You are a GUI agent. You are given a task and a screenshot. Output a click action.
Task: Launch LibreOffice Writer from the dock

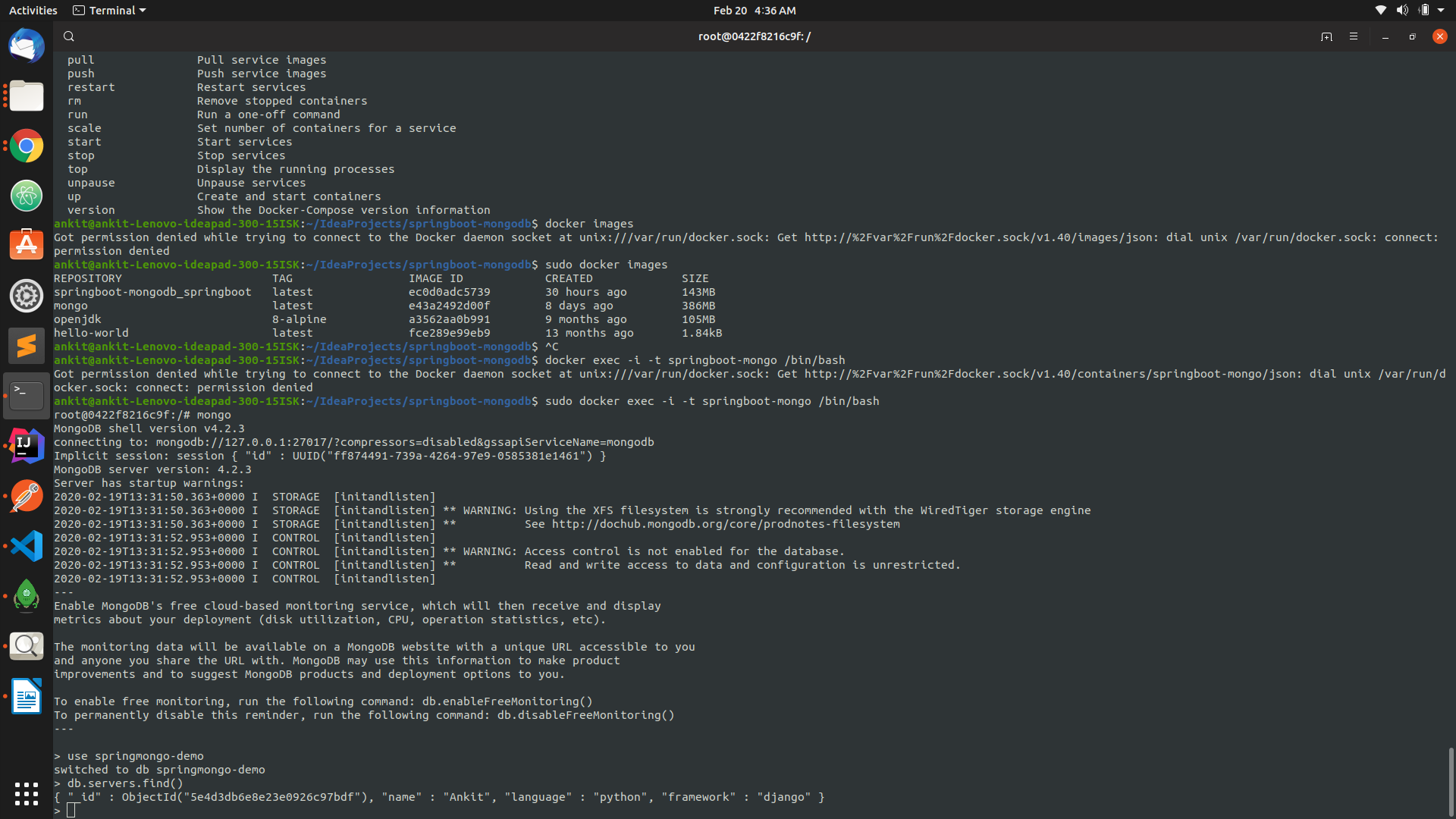[x=27, y=695]
